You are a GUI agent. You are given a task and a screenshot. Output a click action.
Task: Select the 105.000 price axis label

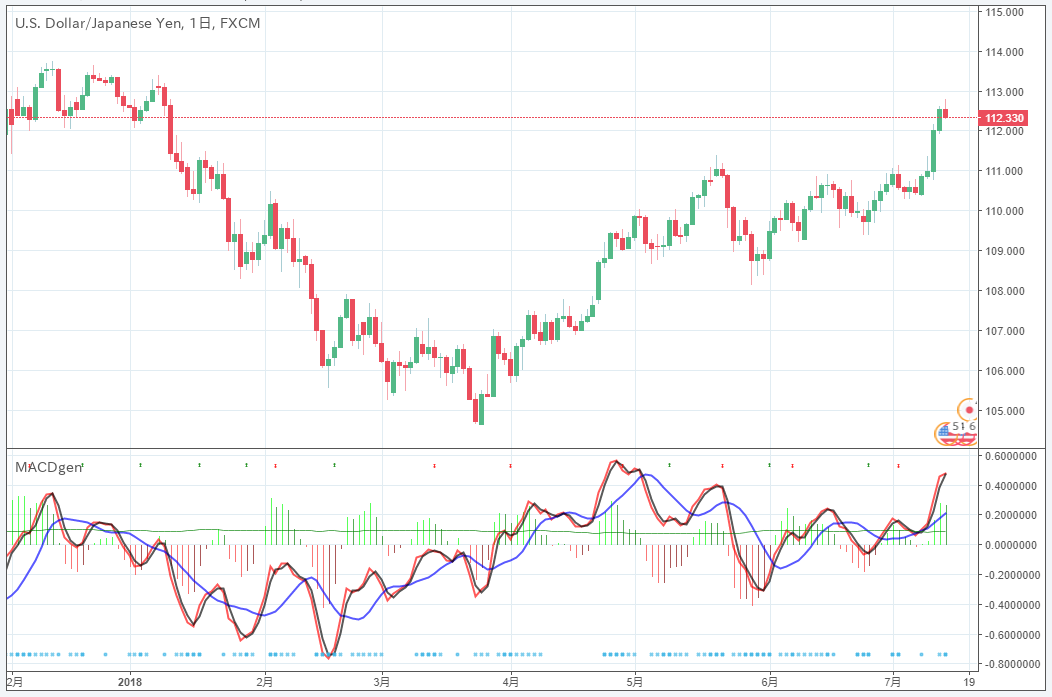click(1004, 411)
